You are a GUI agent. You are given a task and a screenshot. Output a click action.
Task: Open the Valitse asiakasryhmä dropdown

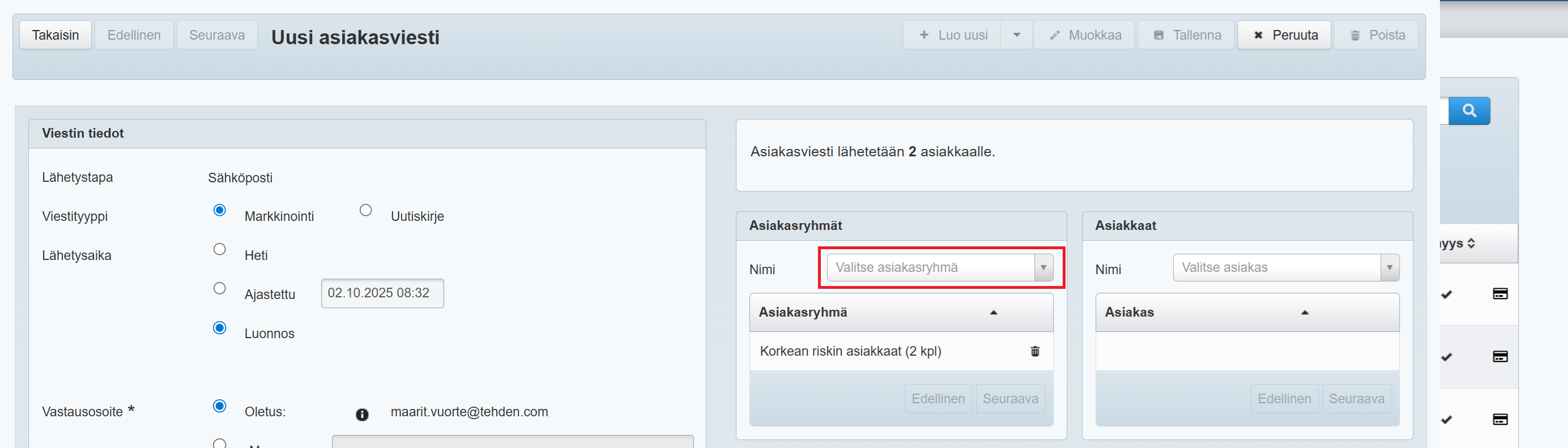939,268
